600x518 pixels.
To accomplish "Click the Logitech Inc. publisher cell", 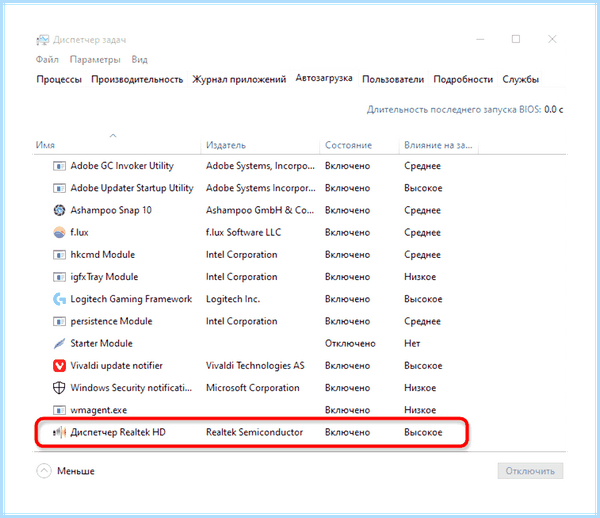I will (x=233, y=299).
